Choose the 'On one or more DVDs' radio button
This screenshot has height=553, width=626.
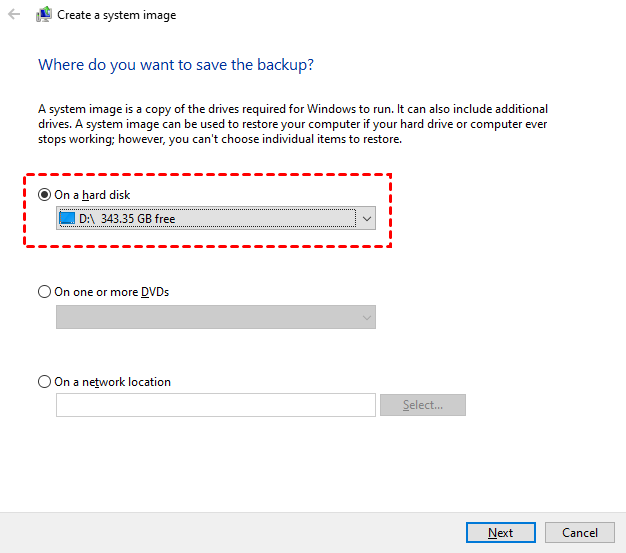pos(44,292)
